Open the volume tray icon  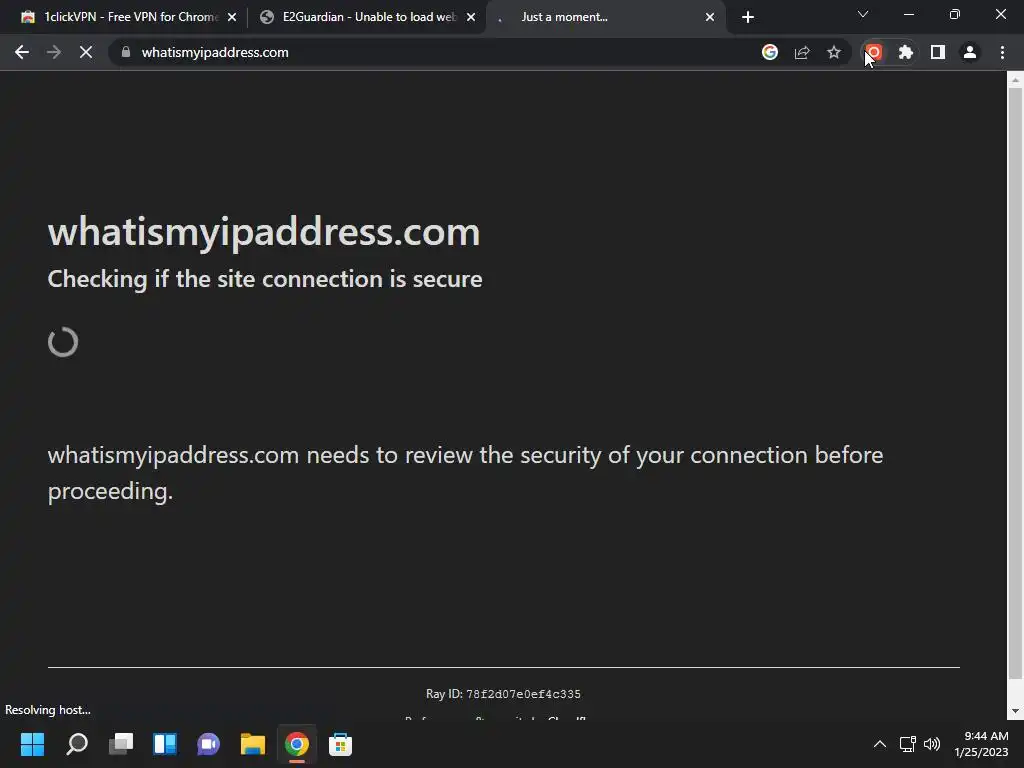click(932, 744)
